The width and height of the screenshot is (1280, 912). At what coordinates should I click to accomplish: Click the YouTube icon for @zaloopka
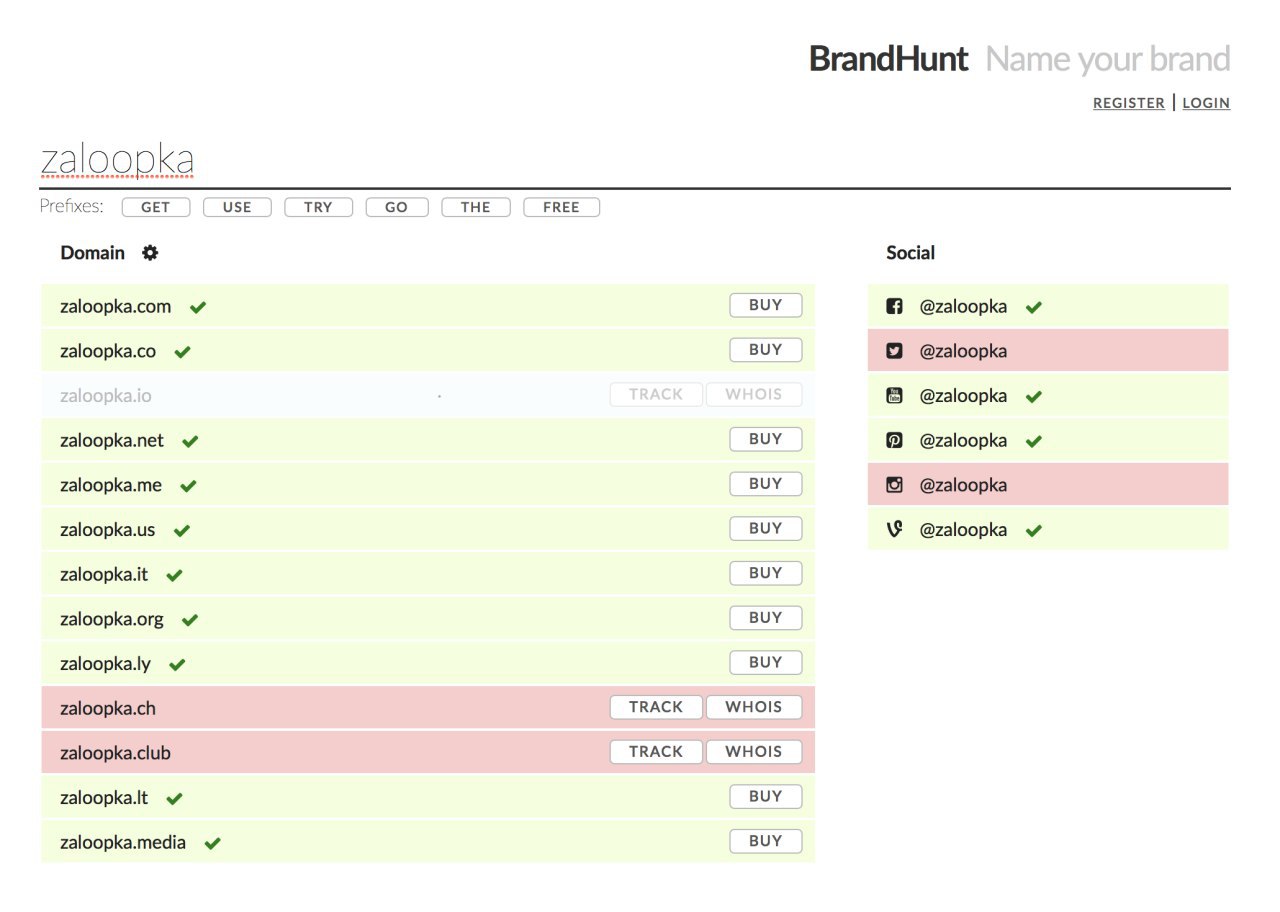(895, 396)
